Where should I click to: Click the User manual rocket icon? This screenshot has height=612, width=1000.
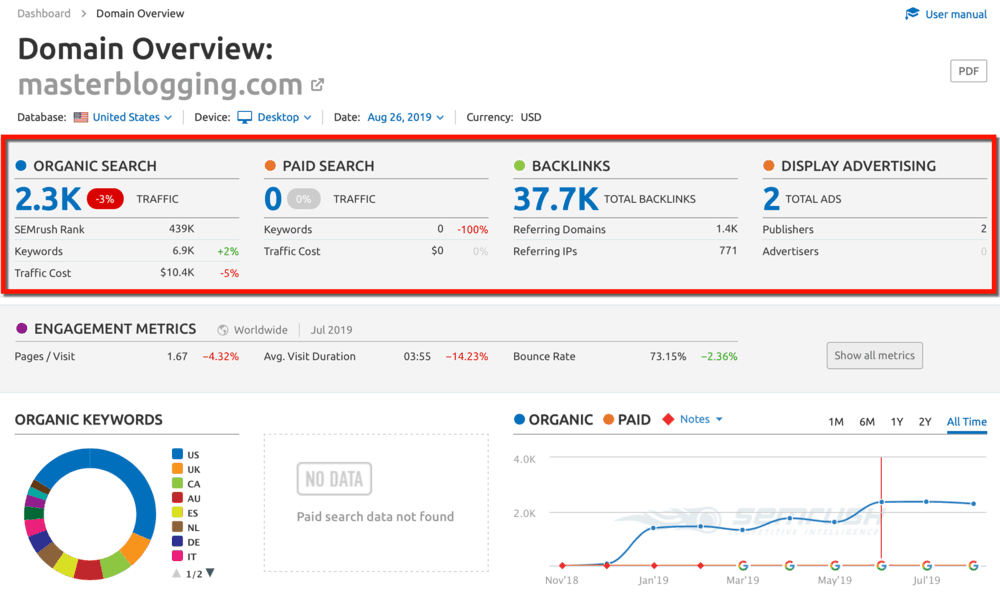tap(912, 13)
